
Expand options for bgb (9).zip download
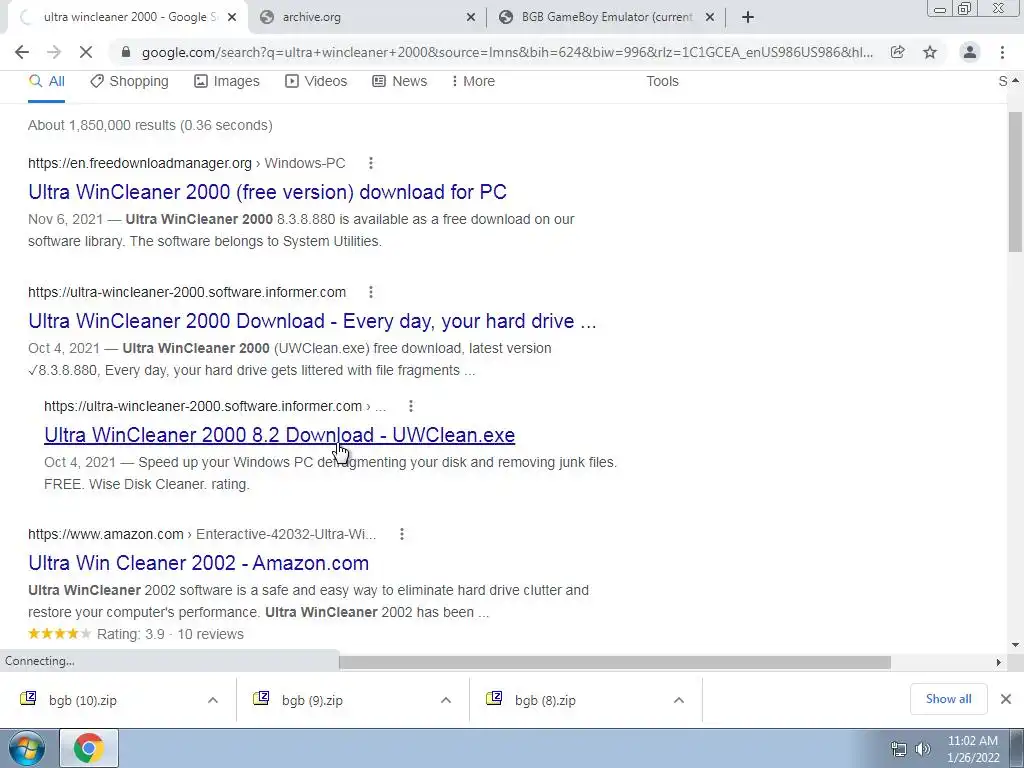pyautogui.click(x=446, y=700)
